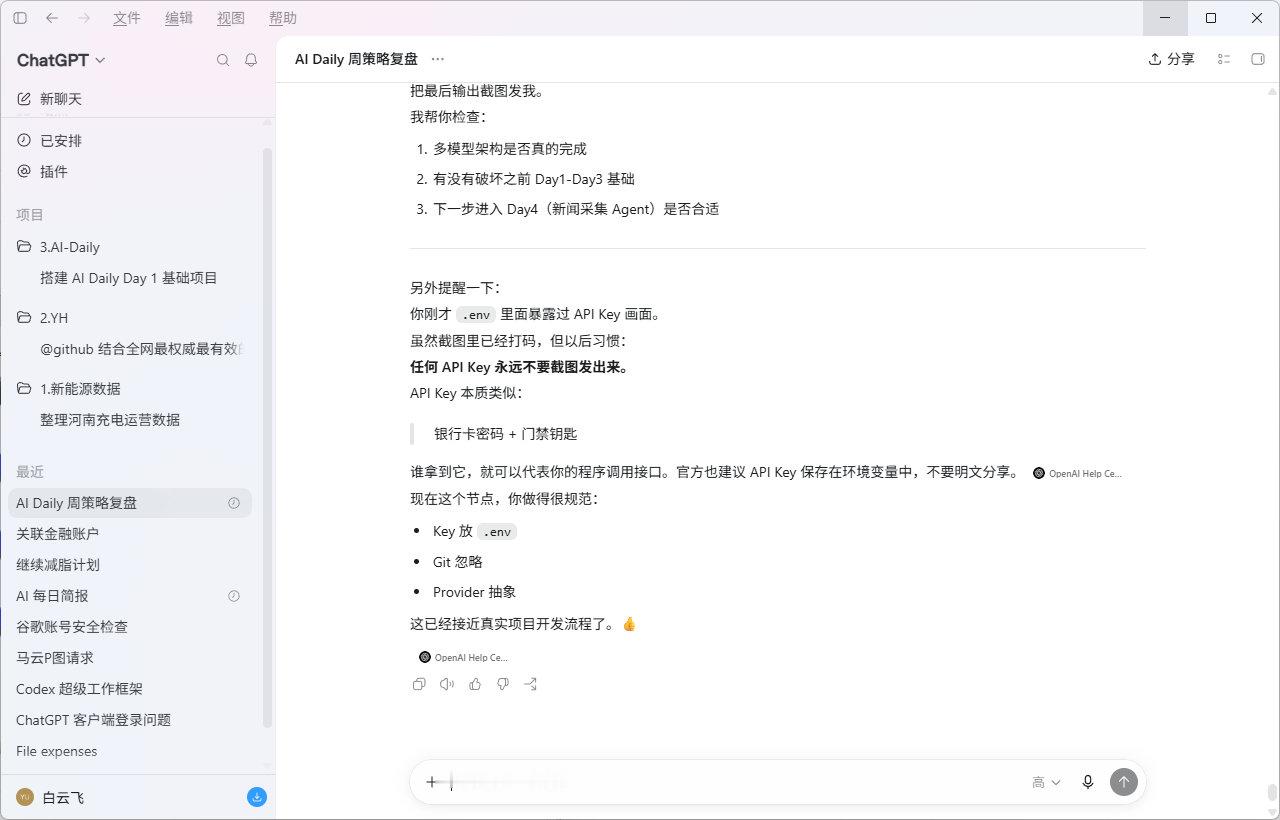Open the 2.YH project folder
This screenshot has height=820, width=1280.
[130, 318]
